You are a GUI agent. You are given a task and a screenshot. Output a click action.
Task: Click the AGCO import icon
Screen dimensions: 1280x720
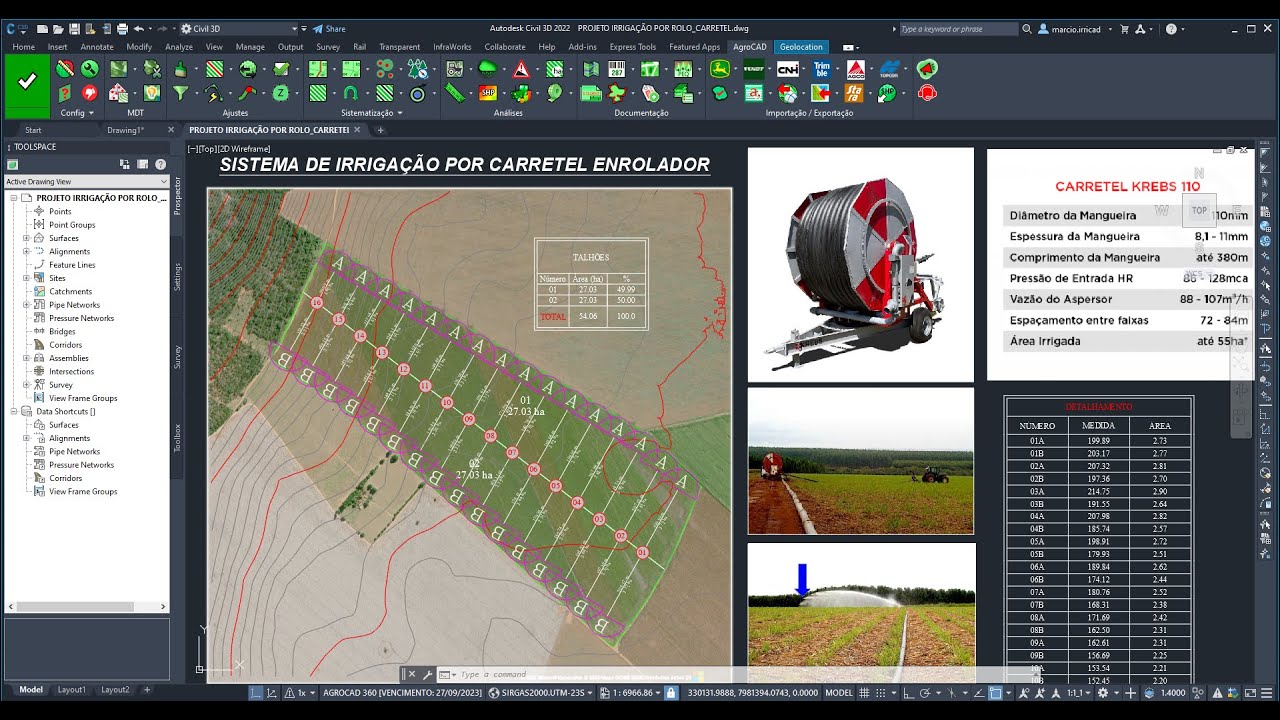click(856, 69)
